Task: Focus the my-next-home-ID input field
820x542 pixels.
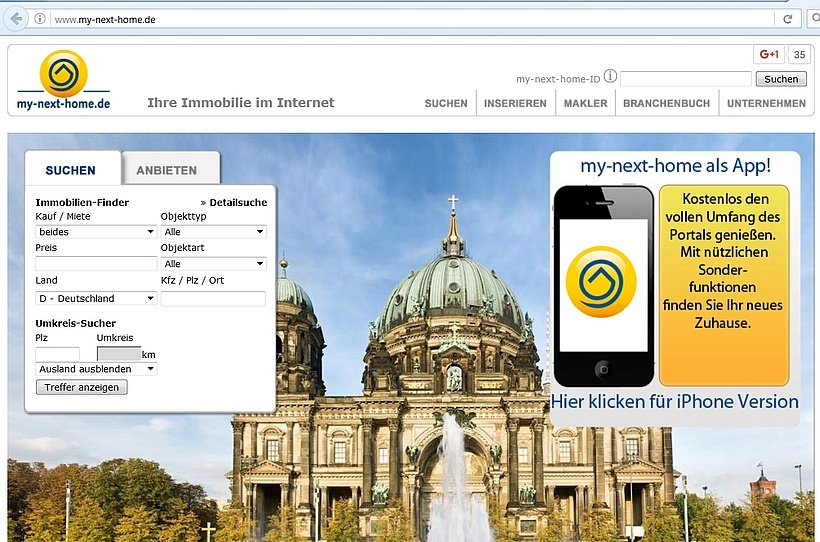Action: [686, 79]
